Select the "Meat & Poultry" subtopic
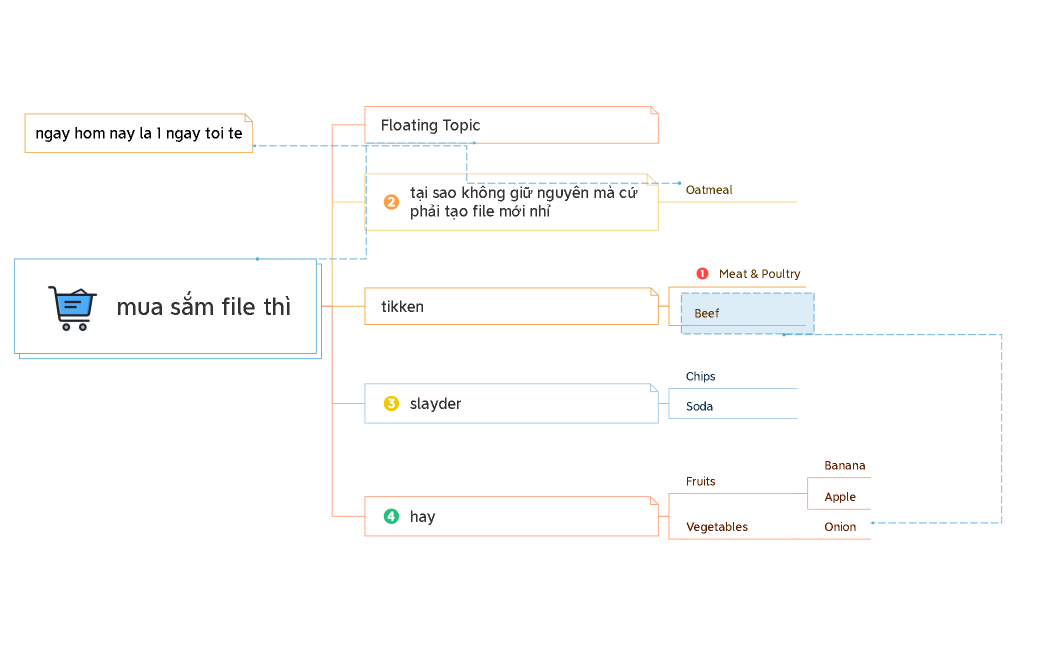Image resolution: width=1048 pixels, height=650 pixels. click(759, 274)
